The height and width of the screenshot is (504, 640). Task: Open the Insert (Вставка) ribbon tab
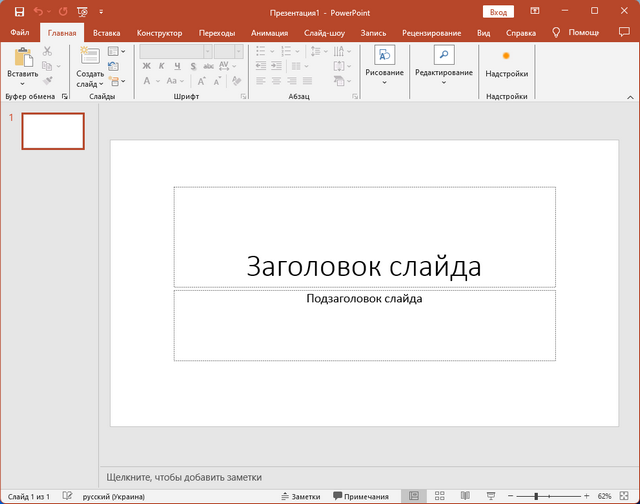coord(106,32)
